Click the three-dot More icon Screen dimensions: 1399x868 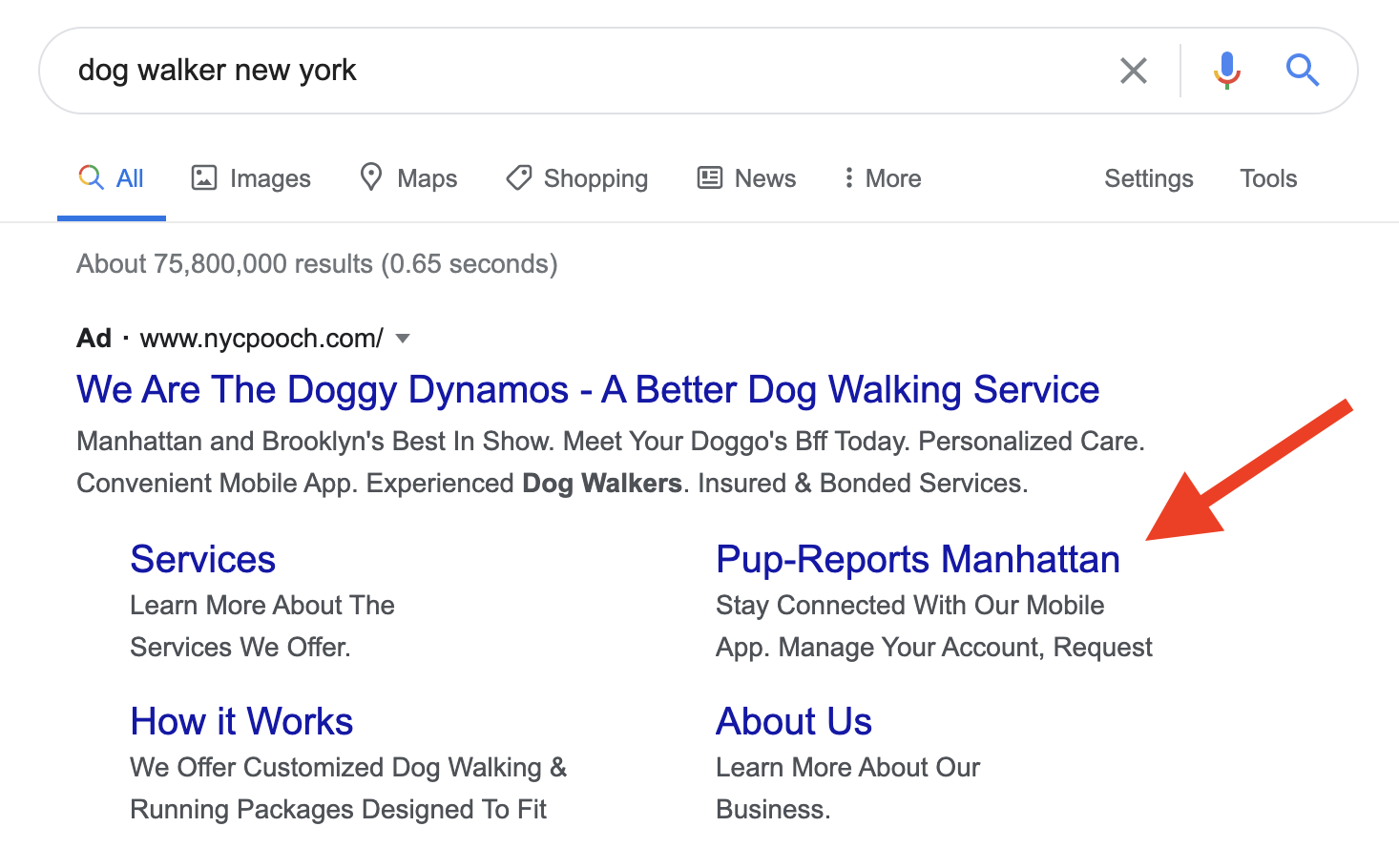click(848, 177)
